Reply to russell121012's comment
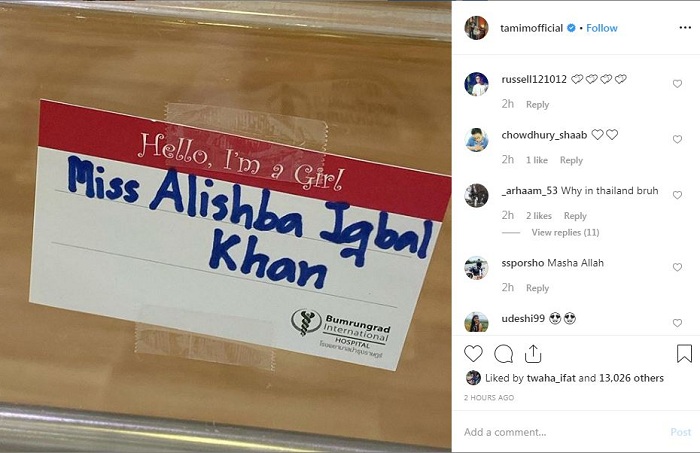The height and width of the screenshot is (453, 700). [x=538, y=104]
